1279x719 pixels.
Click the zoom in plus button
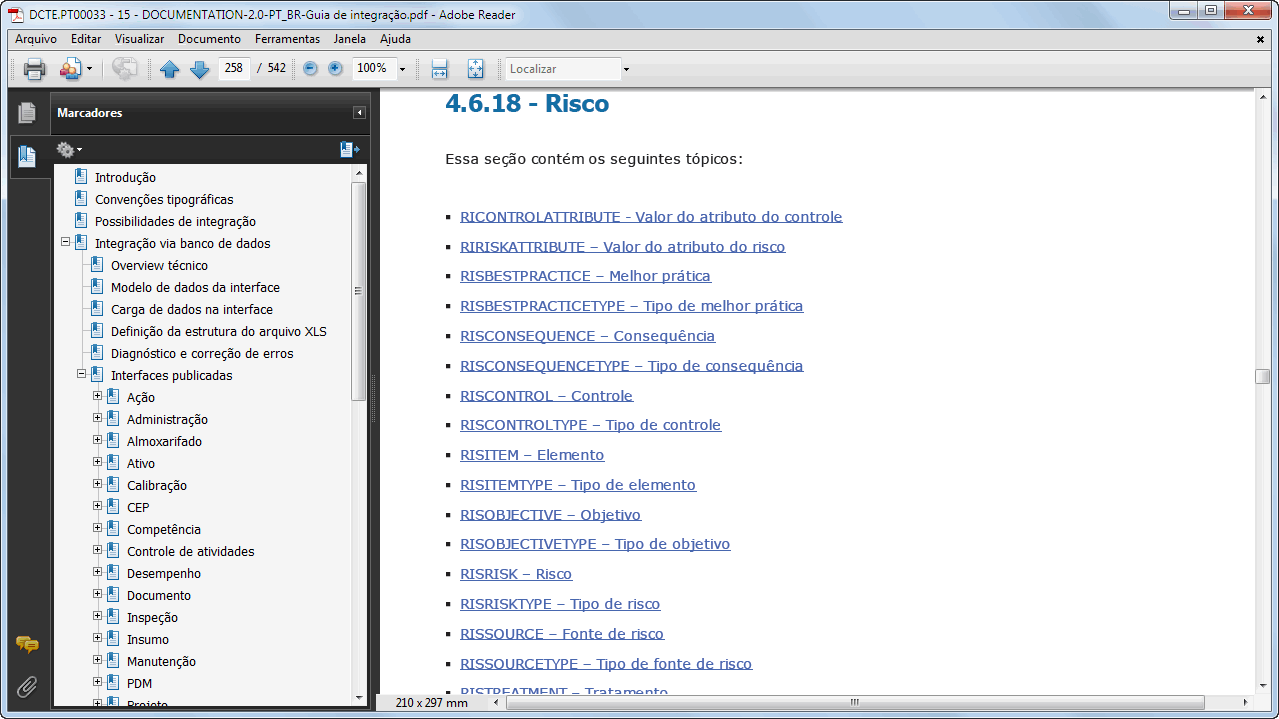(x=335, y=68)
